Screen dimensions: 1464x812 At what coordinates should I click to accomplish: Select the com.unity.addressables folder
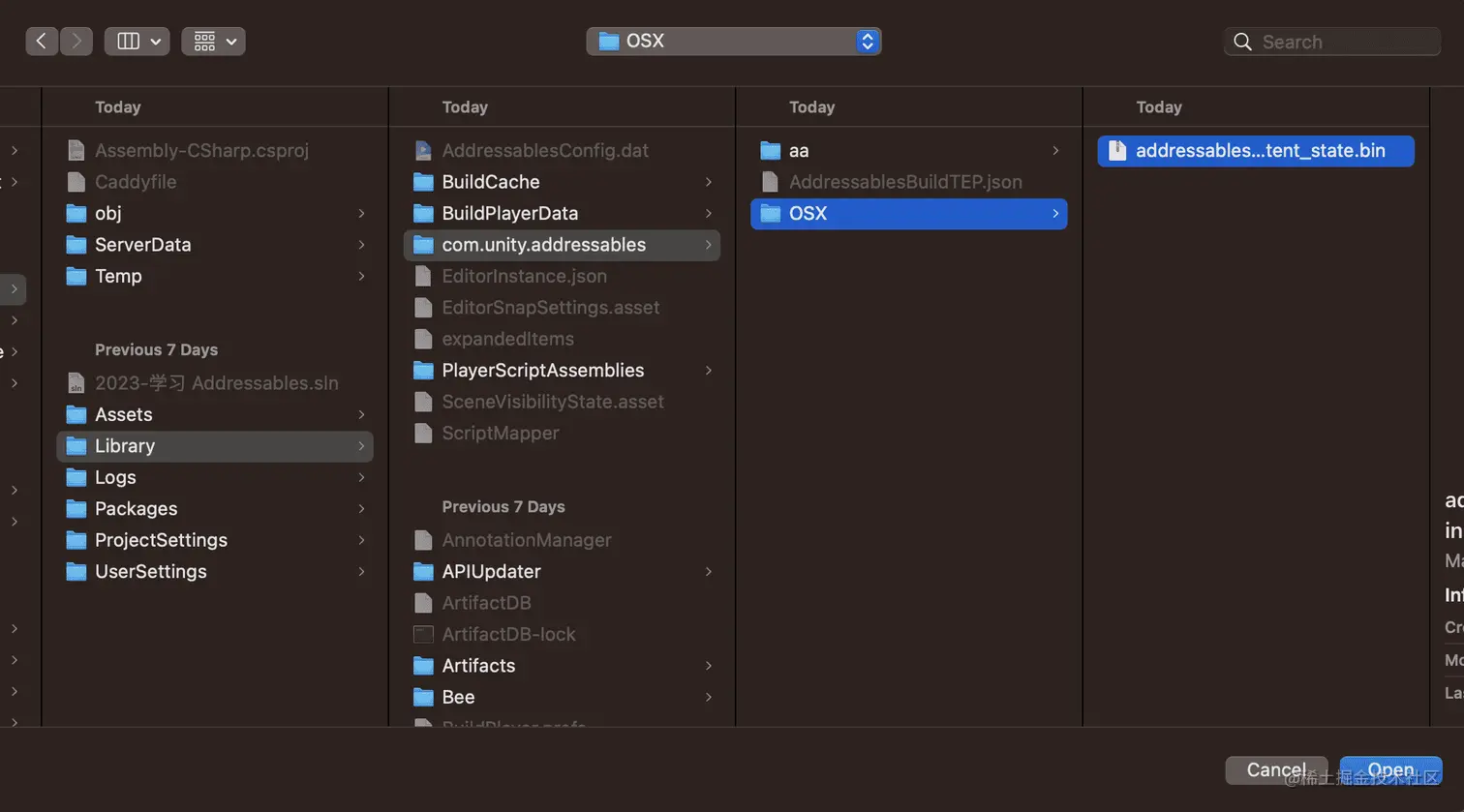tap(543, 245)
